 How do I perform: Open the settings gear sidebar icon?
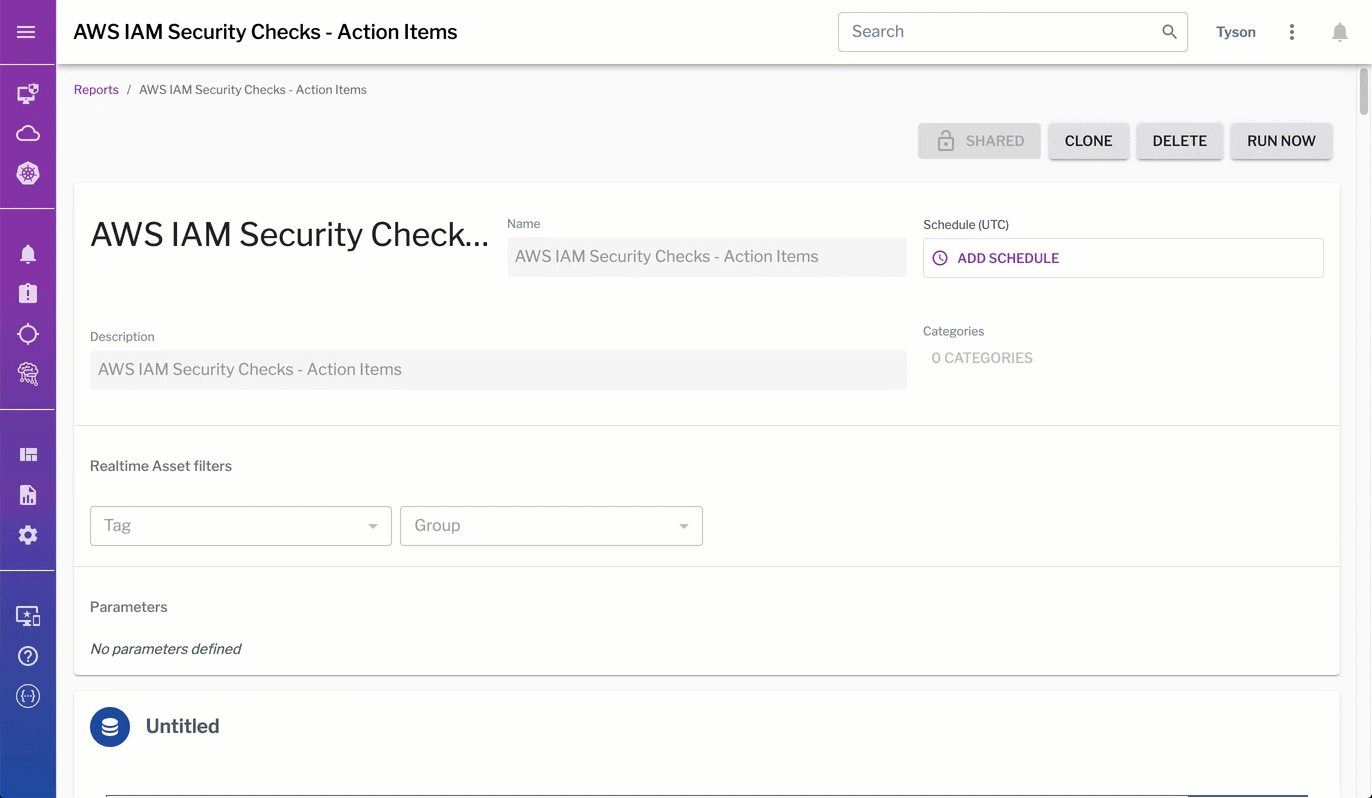(28, 535)
